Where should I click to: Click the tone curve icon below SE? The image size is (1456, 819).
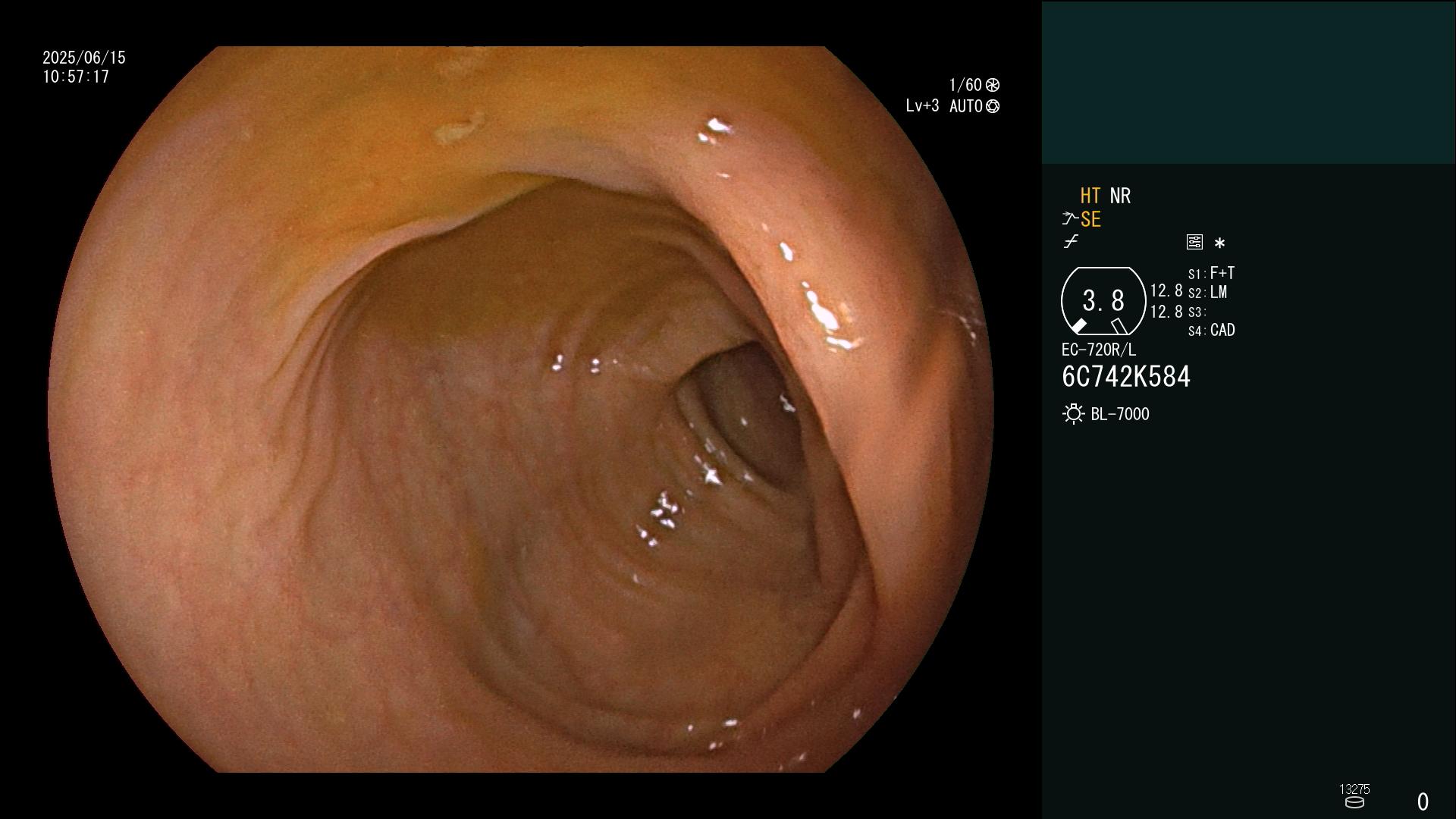coord(1071,242)
